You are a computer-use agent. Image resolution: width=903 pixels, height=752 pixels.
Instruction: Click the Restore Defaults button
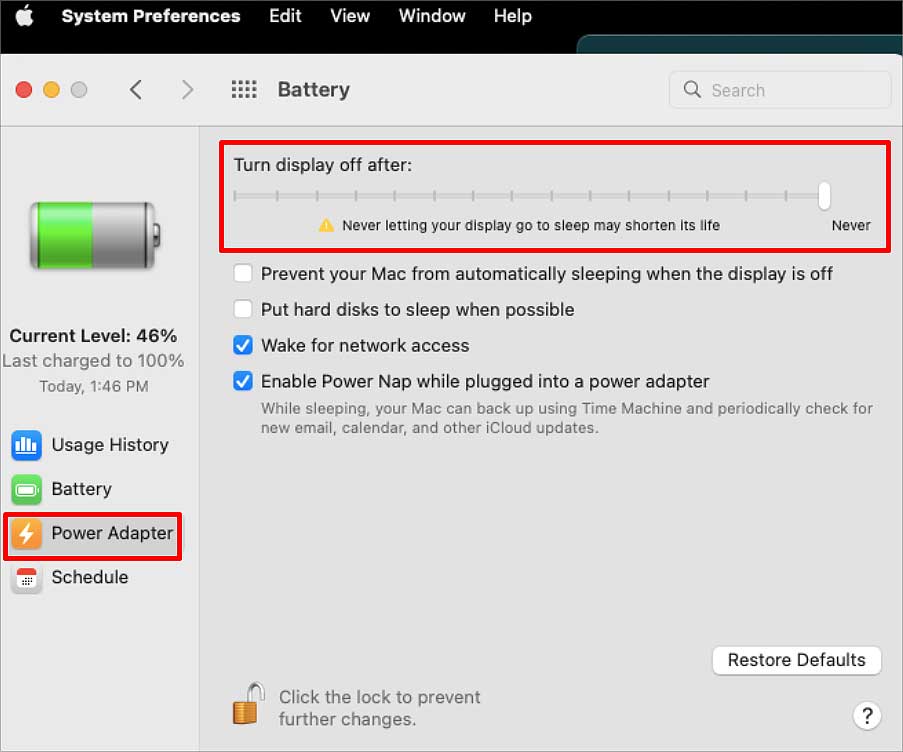796,660
